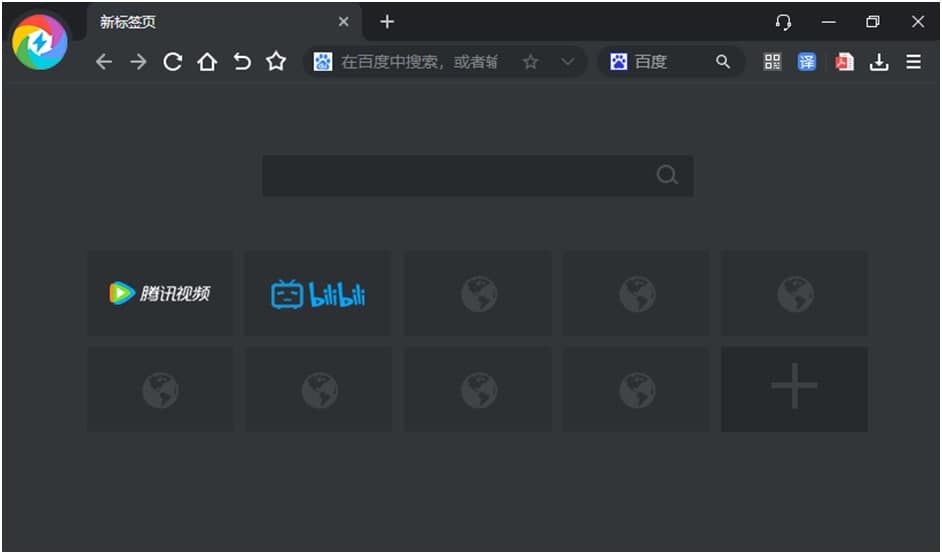Open the bilibili speed dial tile
Screen dimensions: 942x554
318,293
